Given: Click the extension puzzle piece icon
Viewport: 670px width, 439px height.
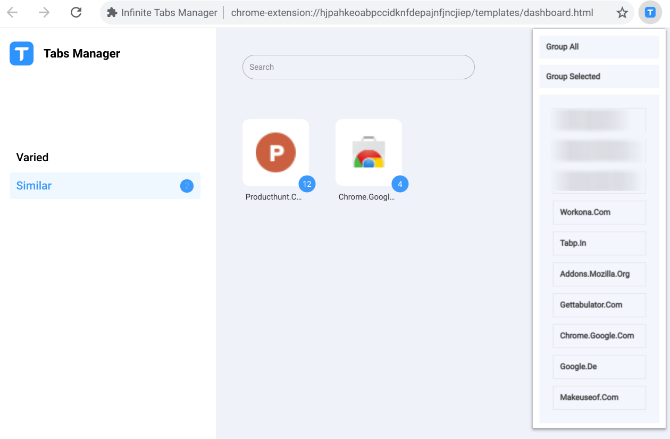Looking at the screenshot, I should pyautogui.click(x=112, y=13).
